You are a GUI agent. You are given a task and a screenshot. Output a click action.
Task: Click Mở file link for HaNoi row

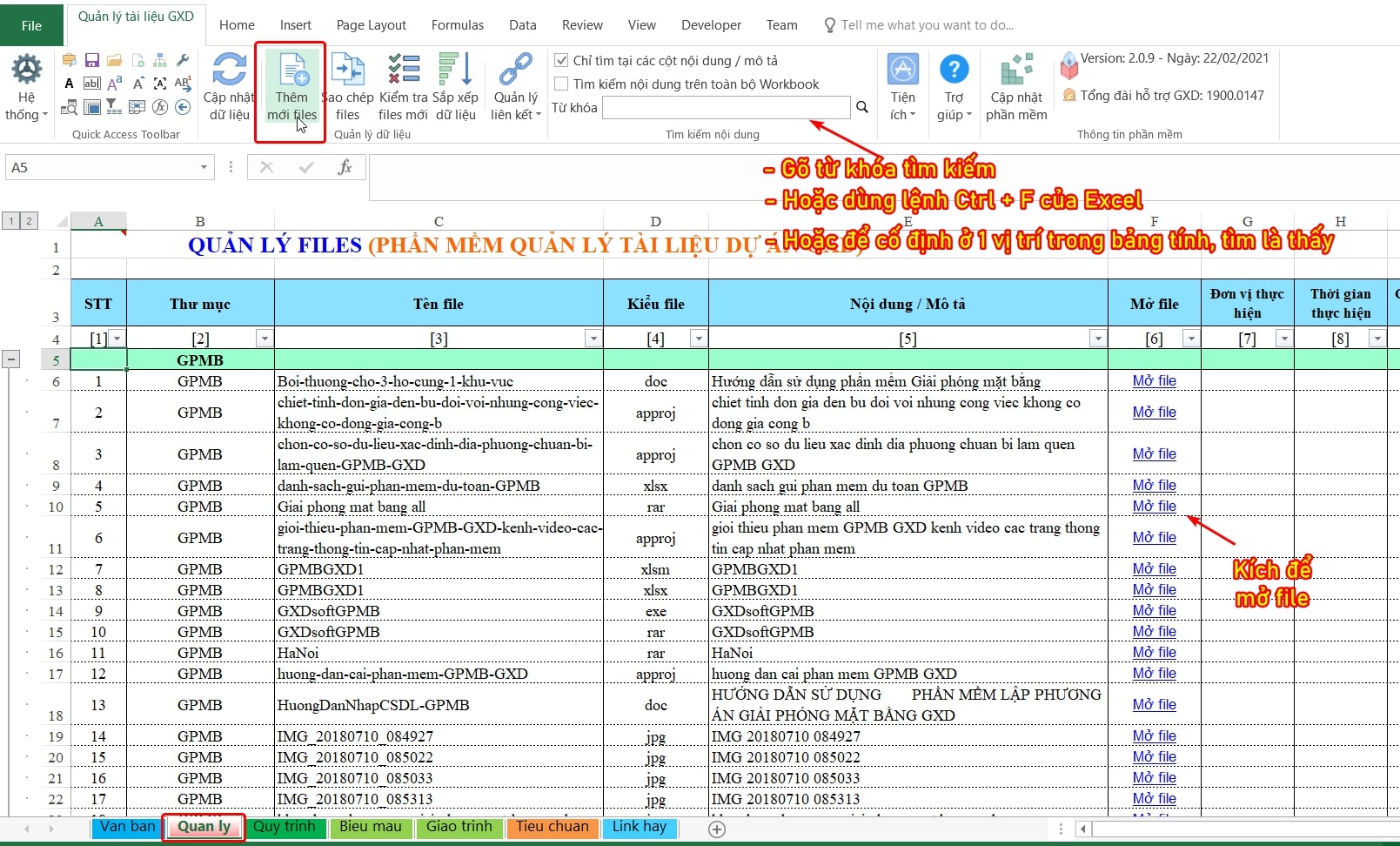point(1154,652)
